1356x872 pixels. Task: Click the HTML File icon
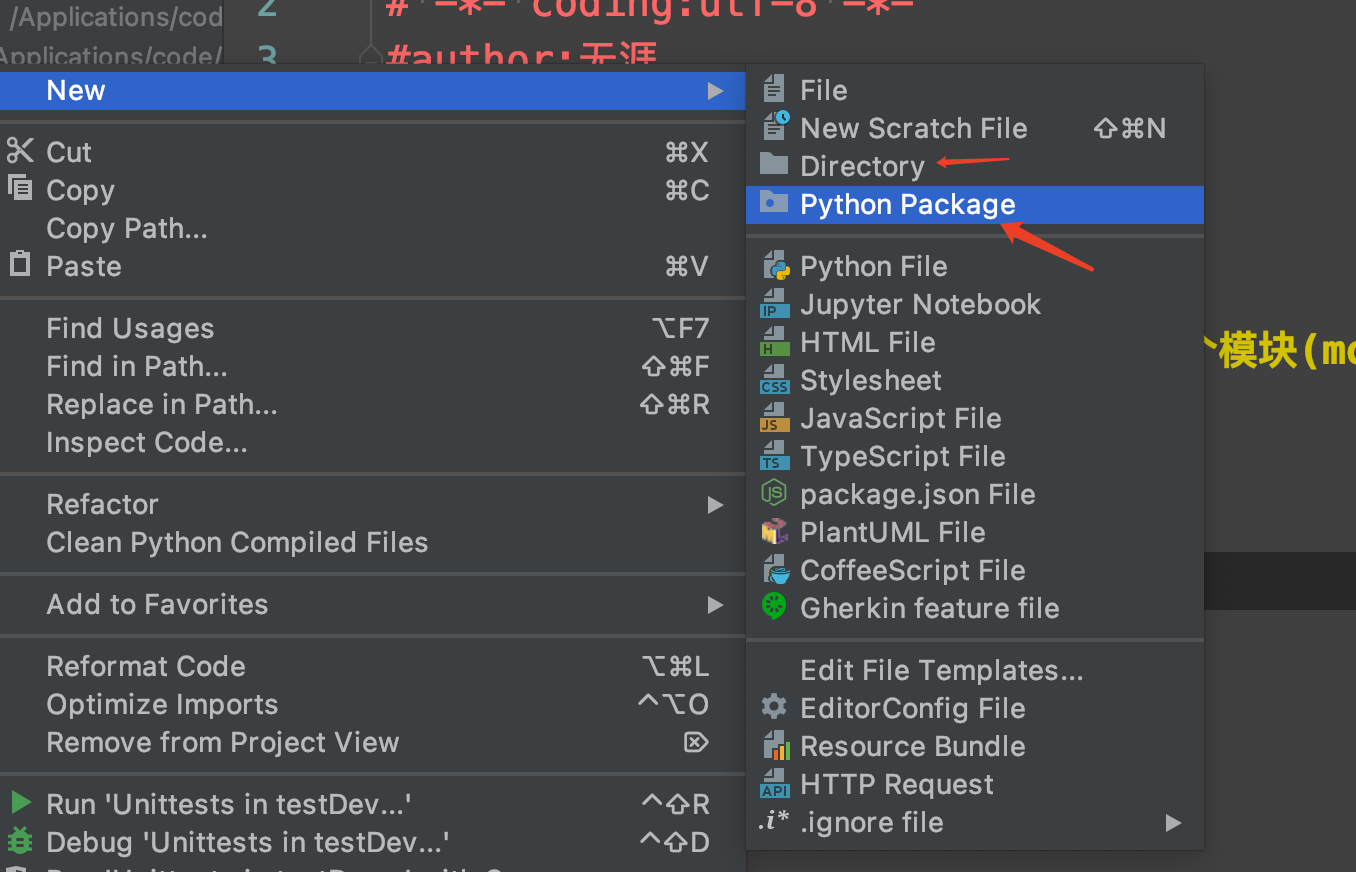pyautogui.click(x=775, y=343)
